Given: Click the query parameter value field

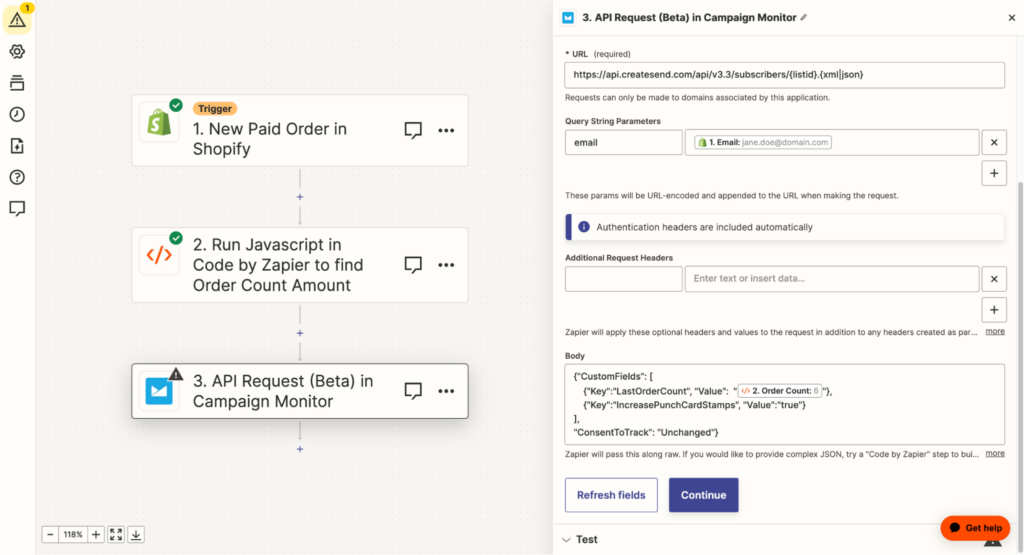Looking at the screenshot, I should coord(831,142).
